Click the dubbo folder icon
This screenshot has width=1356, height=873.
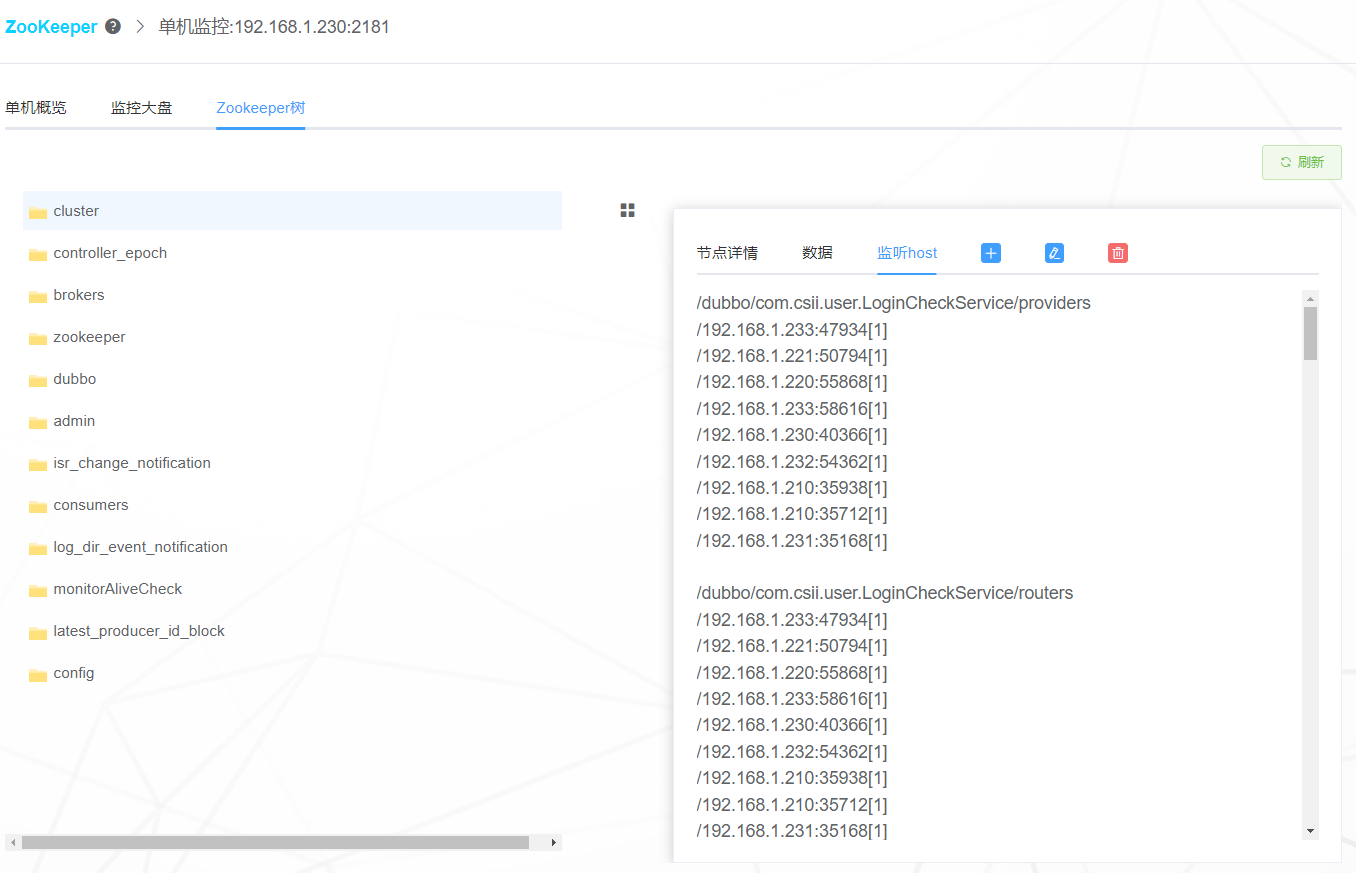point(38,380)
